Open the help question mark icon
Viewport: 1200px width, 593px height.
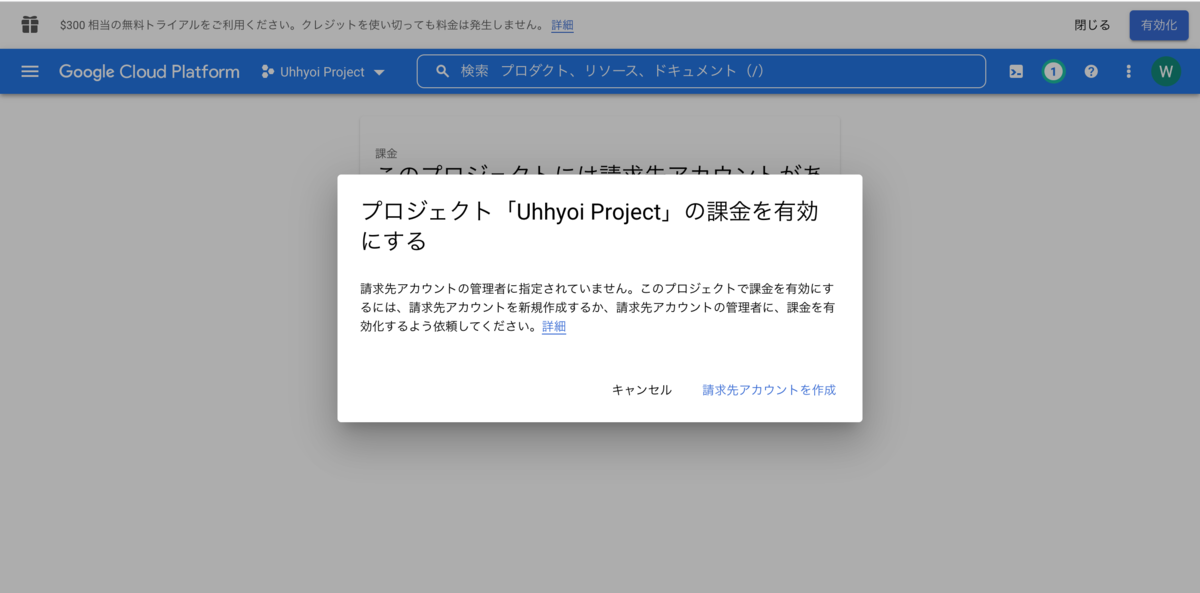(x=1091, y=72)
